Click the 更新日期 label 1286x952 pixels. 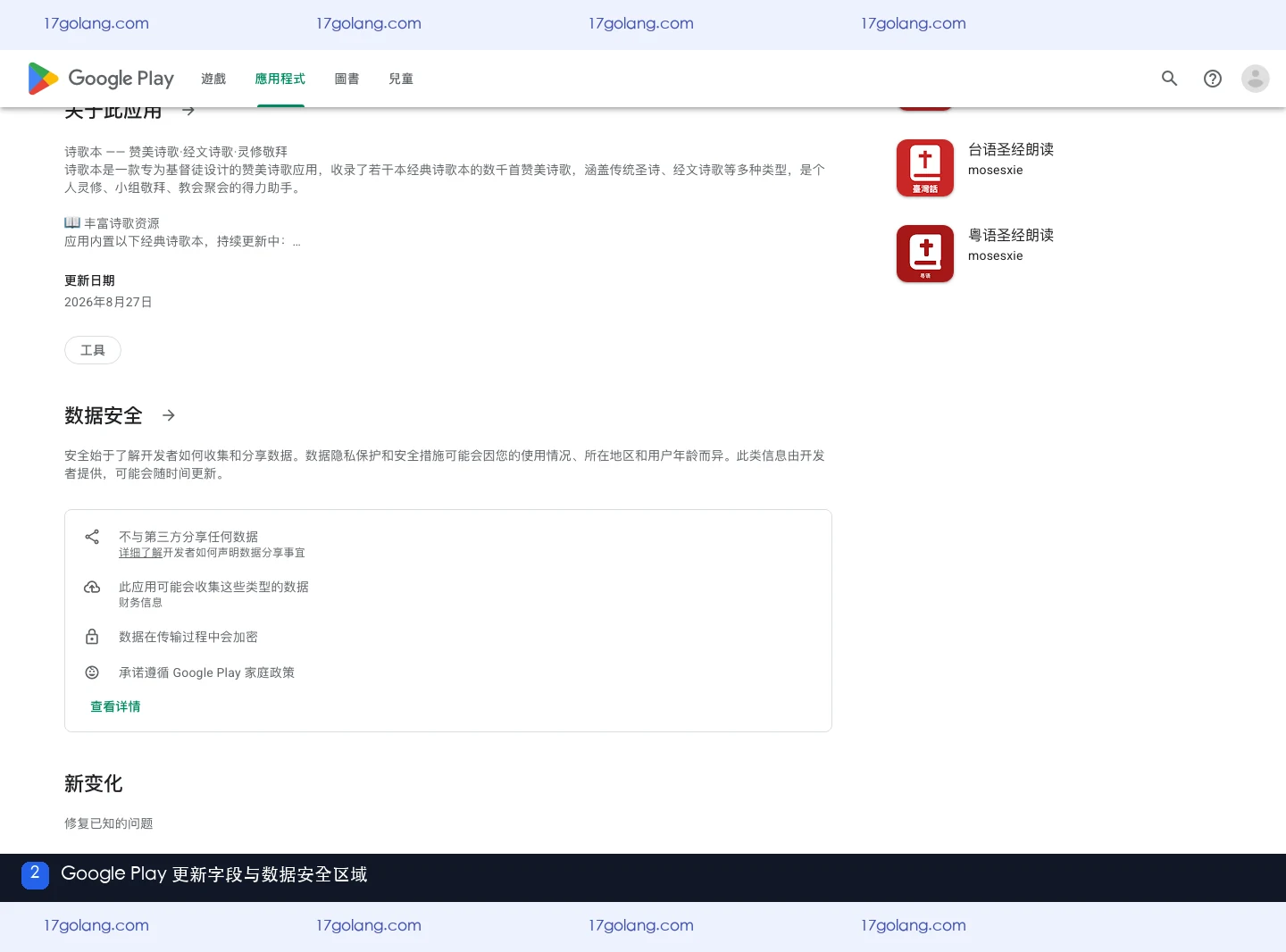pos(89,280)
